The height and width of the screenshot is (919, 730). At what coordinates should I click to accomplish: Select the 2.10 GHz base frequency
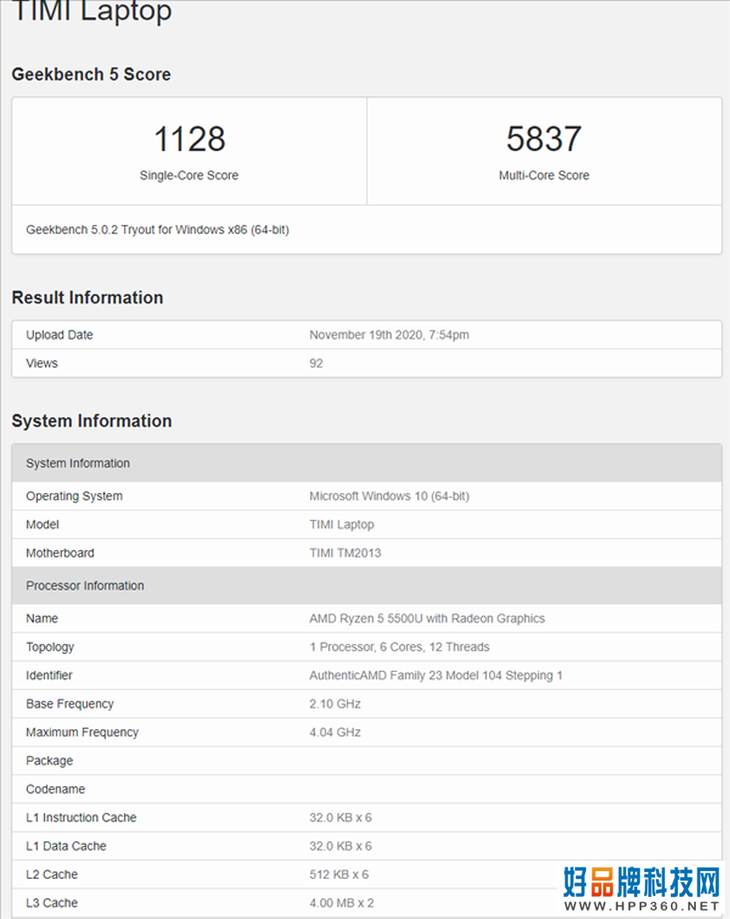[x=335, y=704]
